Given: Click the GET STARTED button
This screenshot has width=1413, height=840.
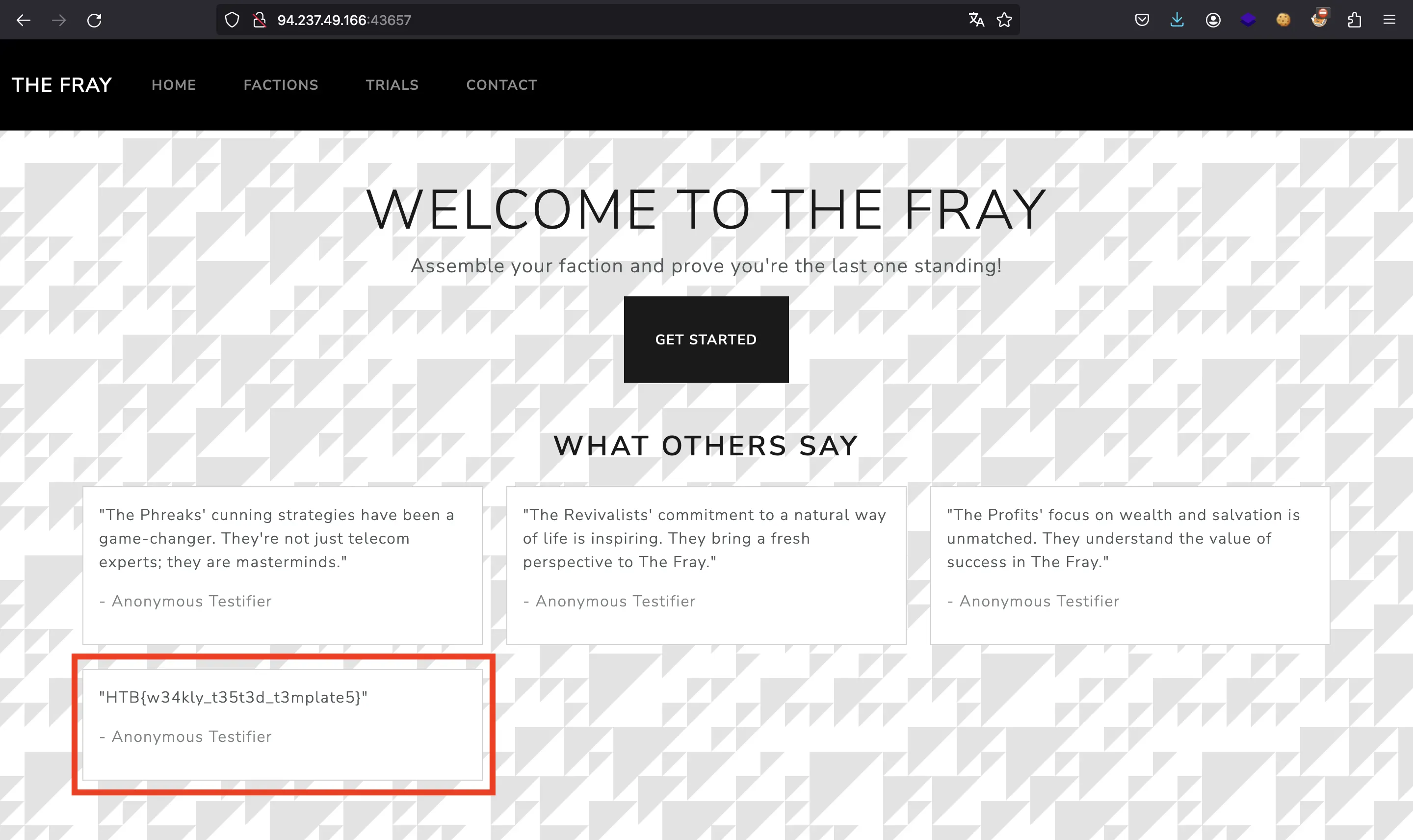Looking at the screenshot, I should pyautogui.click(x=706, y=339).
